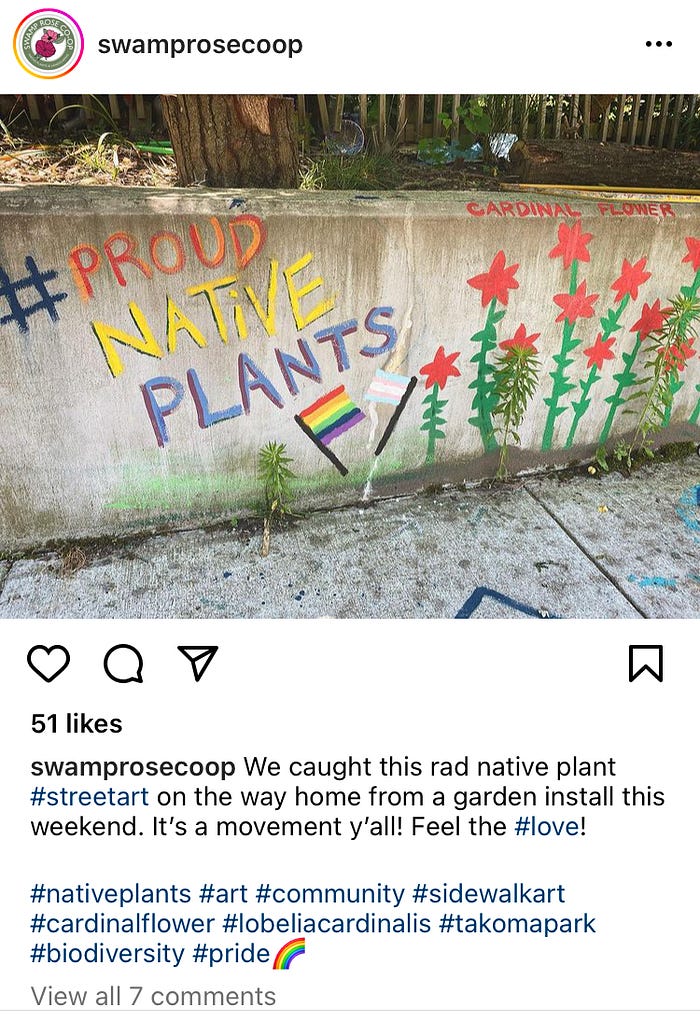700x1021 pixels.
Task: Open comments via speech bubble icon
Action: [124, 664]
